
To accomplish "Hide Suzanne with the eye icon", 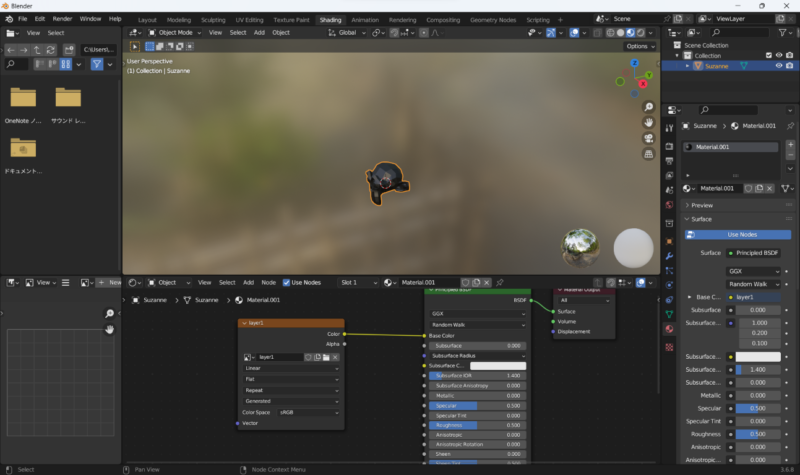I will click(x=779, y=66).
